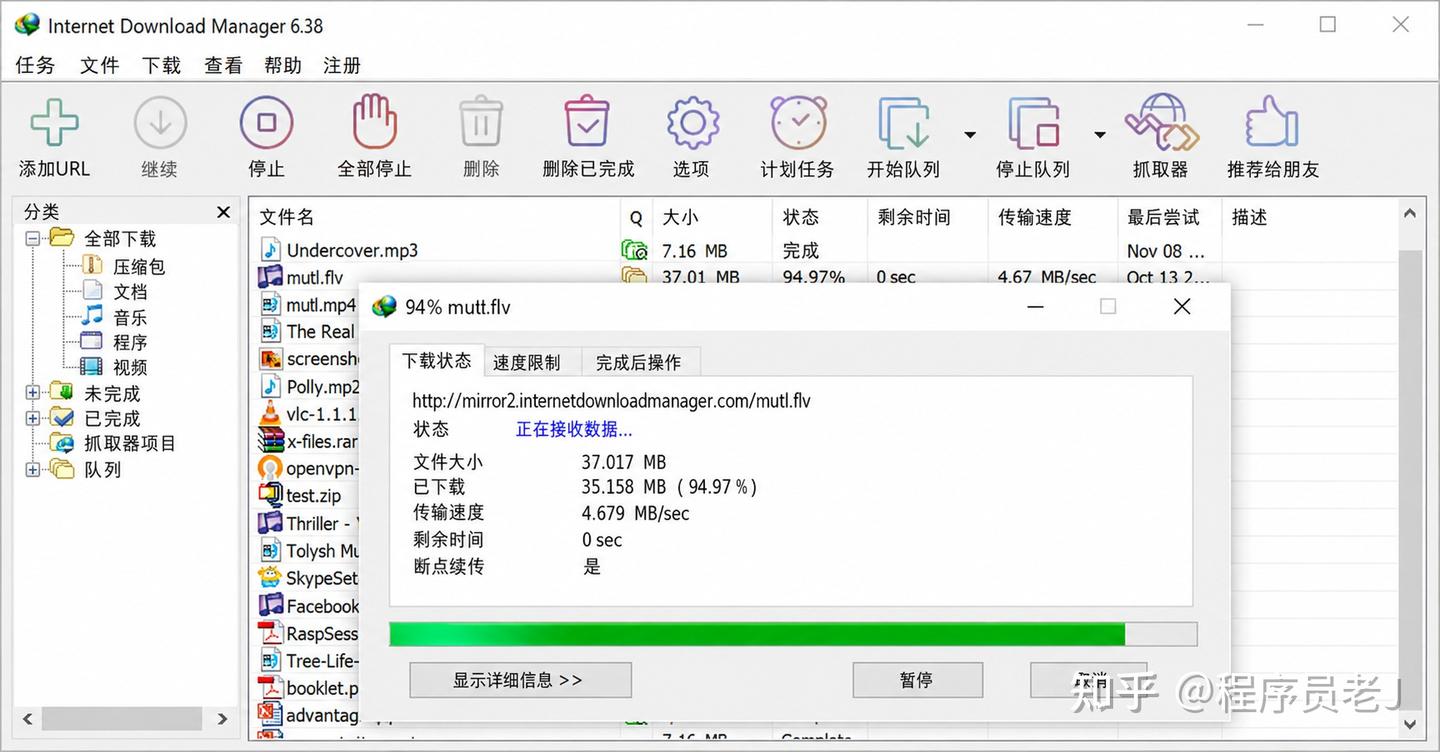Click the Stop (停止) toolbar icon
The height and width of the screenshot is (752, 1440).
(266, 123)
